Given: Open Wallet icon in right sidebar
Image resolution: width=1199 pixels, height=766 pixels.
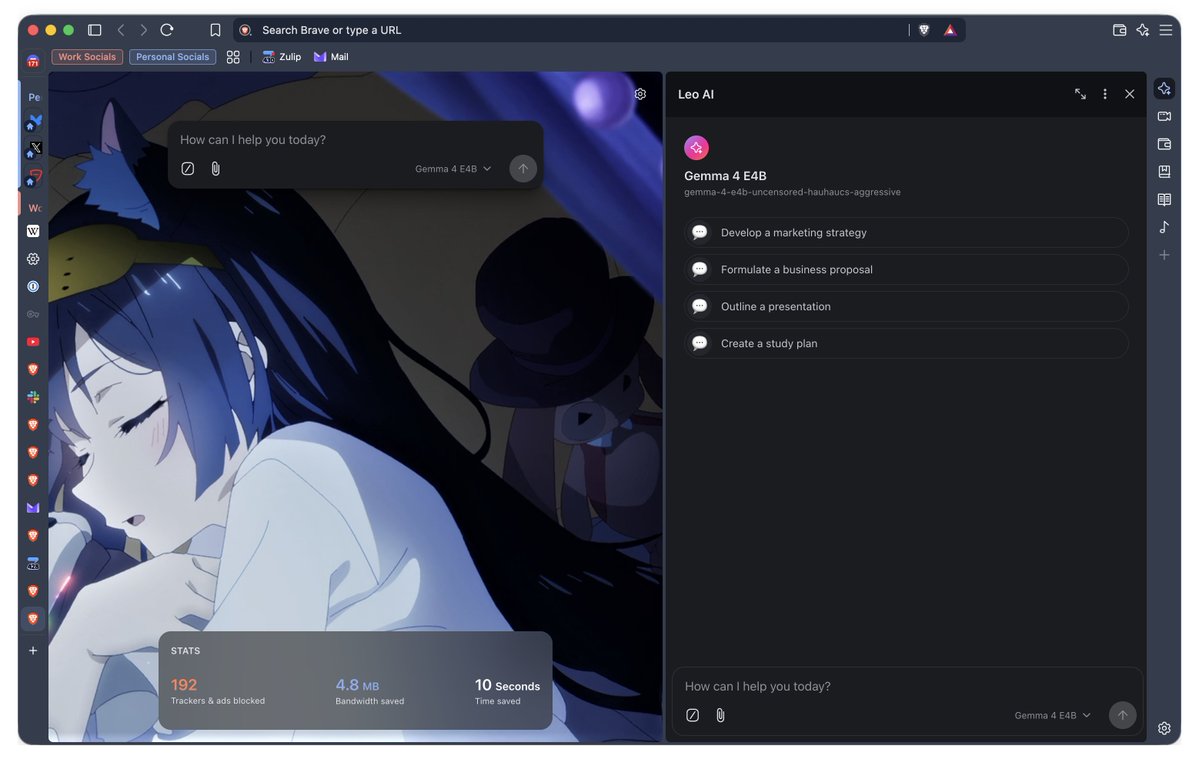Looking at the screenshot, I should (1164, 144).
